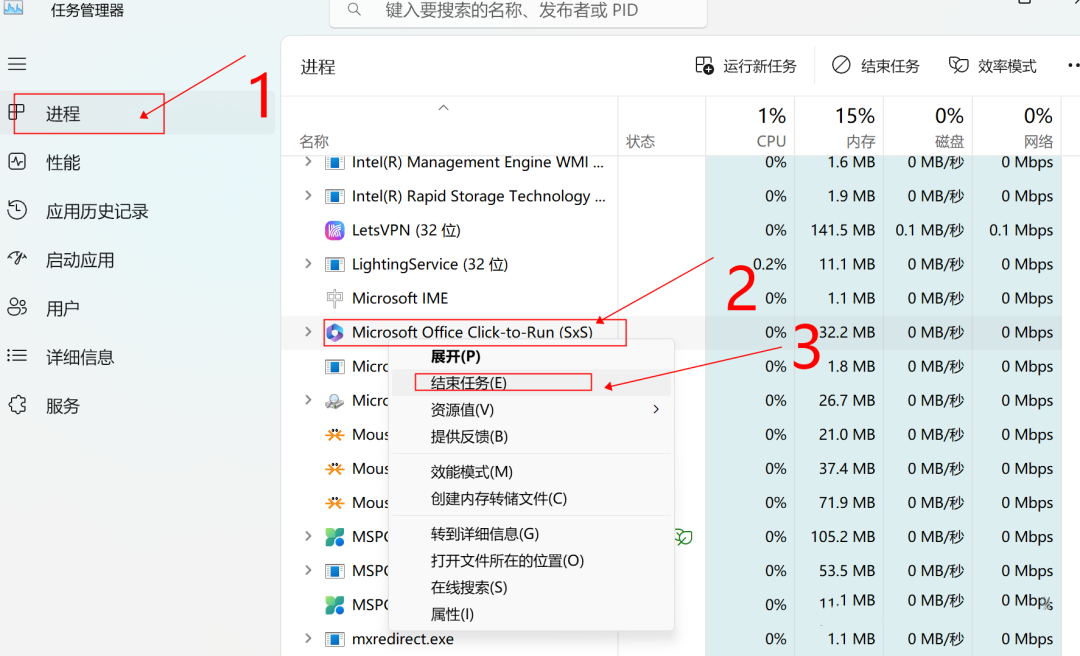
Task: Choose 转到详细信息(G) from the context menu
Action: [531, 534]
